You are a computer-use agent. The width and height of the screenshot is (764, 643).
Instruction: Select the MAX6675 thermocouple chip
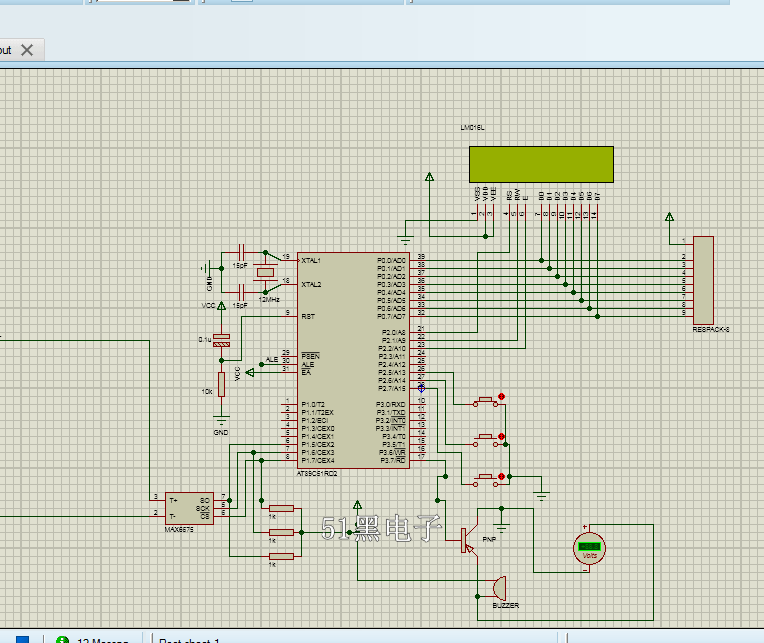pyautogui.click(x=189, y=507)
